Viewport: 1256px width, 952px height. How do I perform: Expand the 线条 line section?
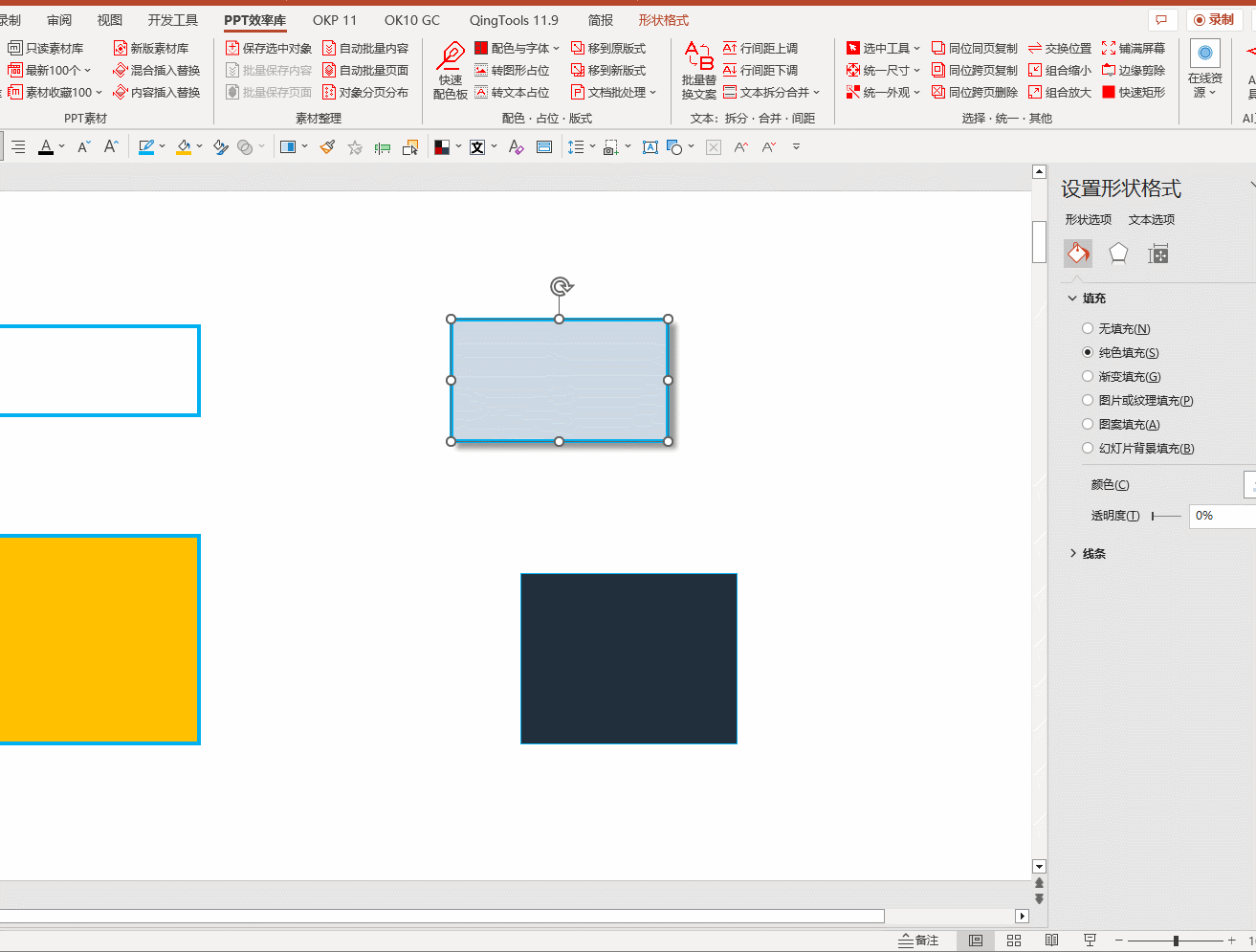pos(1087,553)
